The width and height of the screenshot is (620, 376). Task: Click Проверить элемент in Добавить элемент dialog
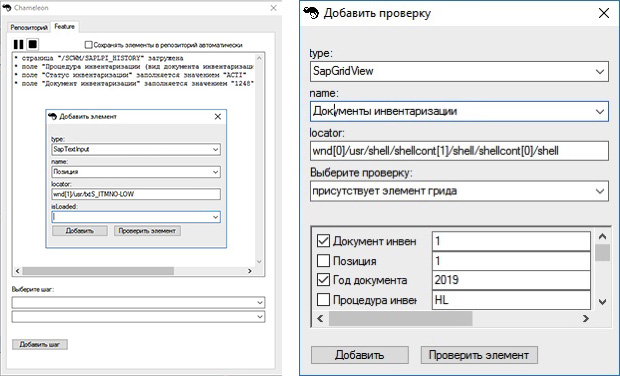(x=147, y=231)
